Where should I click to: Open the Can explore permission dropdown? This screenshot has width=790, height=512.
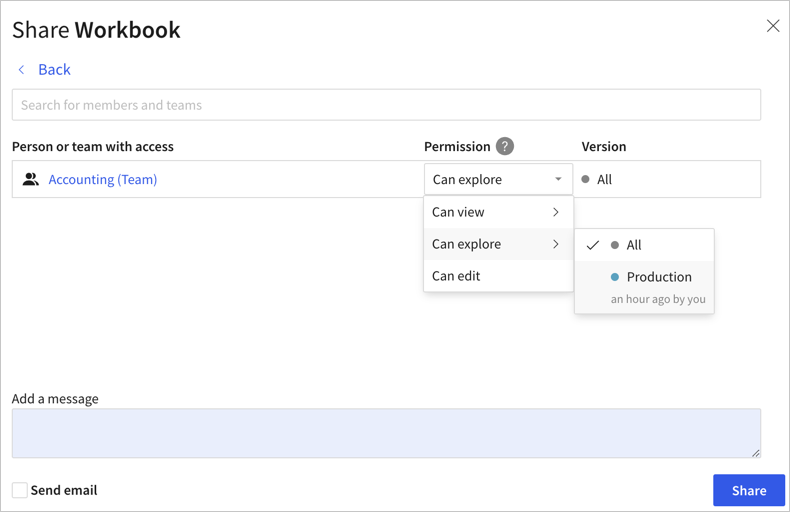[498, 179]
